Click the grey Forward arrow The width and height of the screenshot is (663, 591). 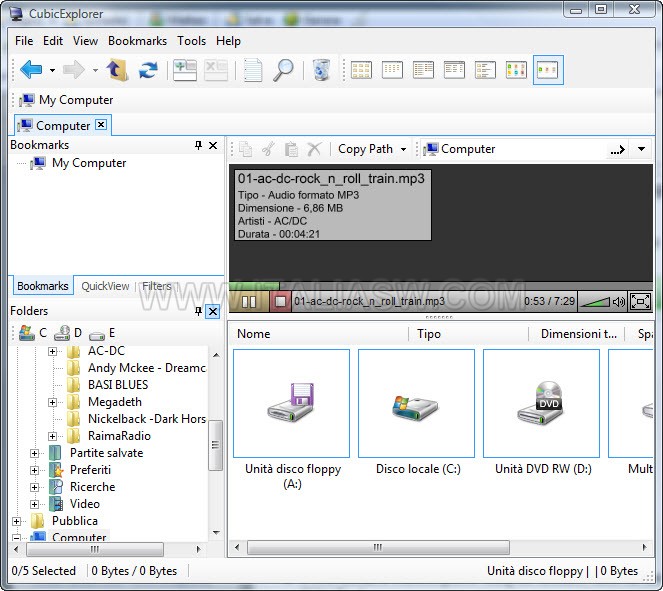(x=74, y=69)
